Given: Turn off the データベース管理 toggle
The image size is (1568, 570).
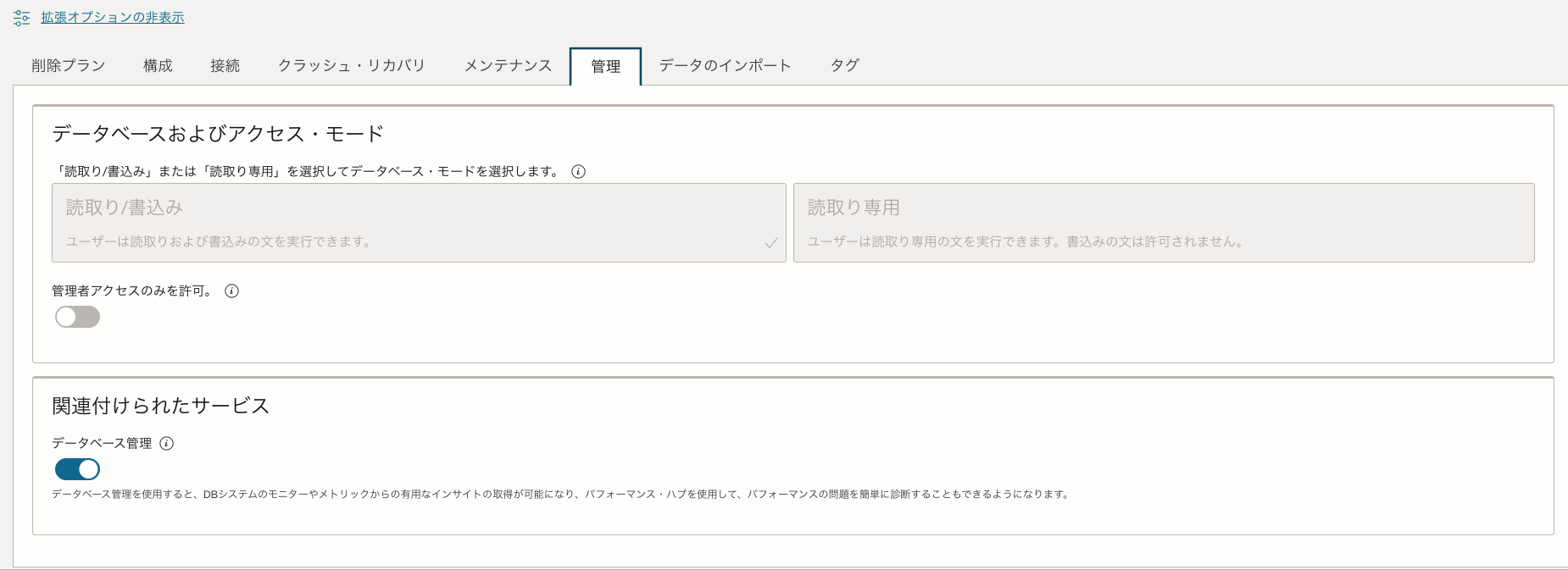Looking at the screenshot, I should pyautogui.click(x=77, y=469).
